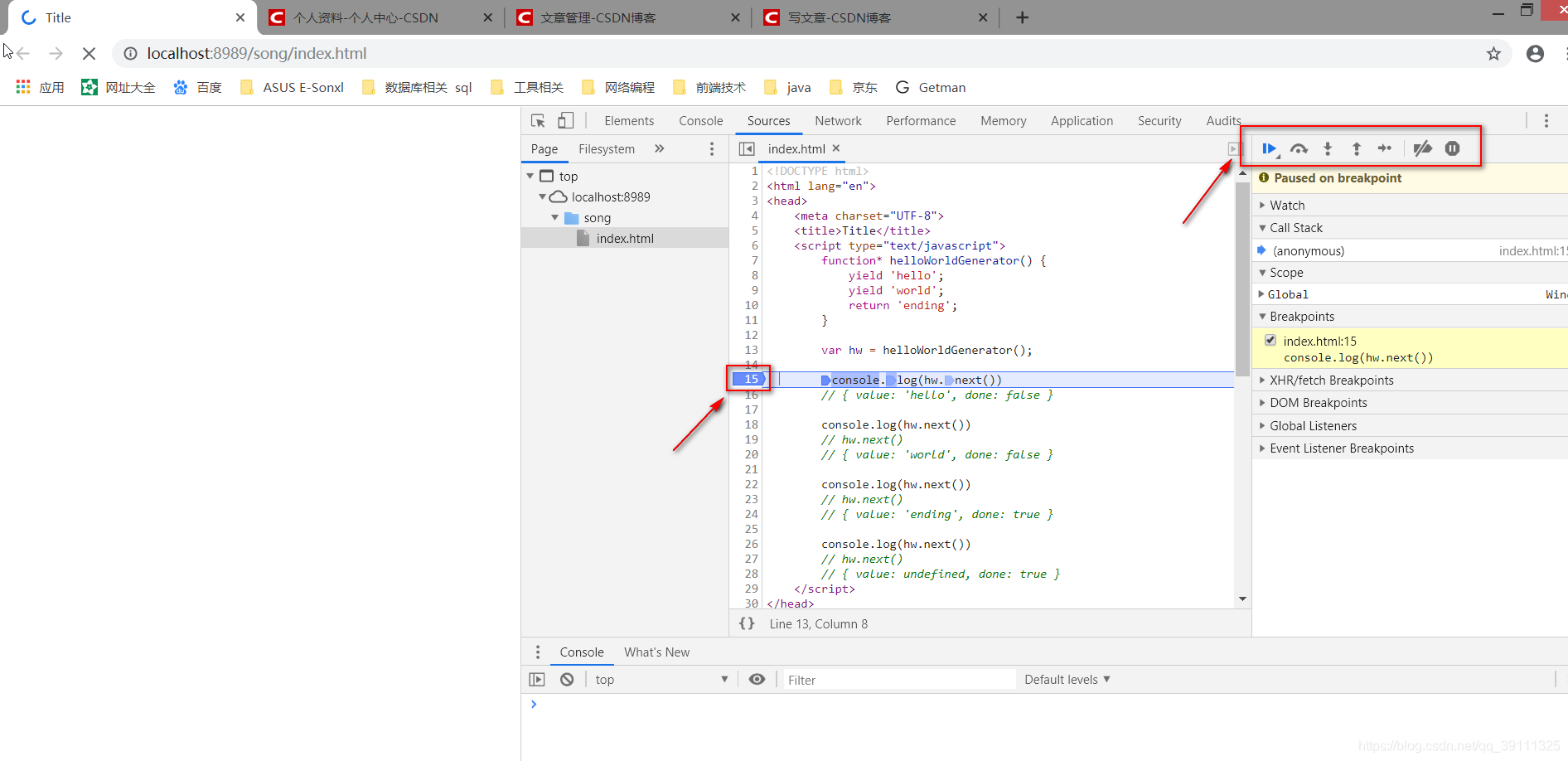Resume script execution in debugger
This screenshot has height=761, width=1568.
[1269, 148]
